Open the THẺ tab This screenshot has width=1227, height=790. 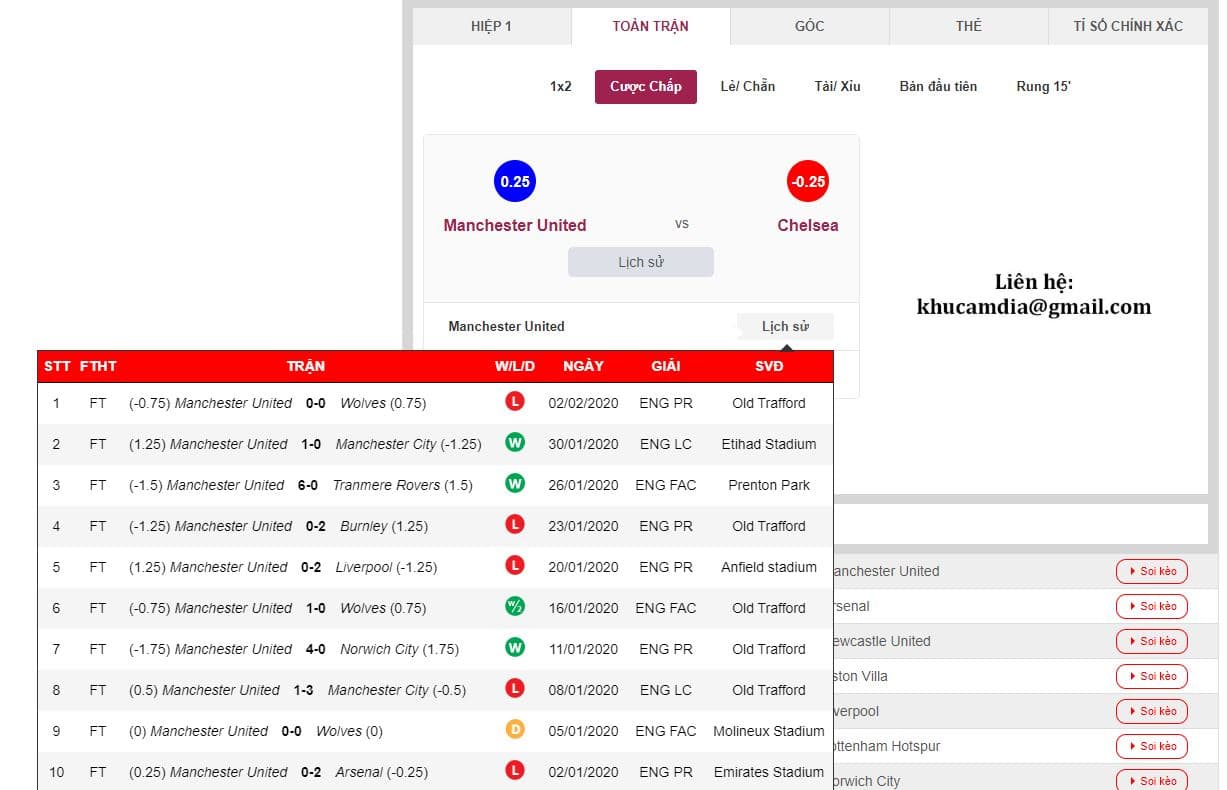pos(968,26)
